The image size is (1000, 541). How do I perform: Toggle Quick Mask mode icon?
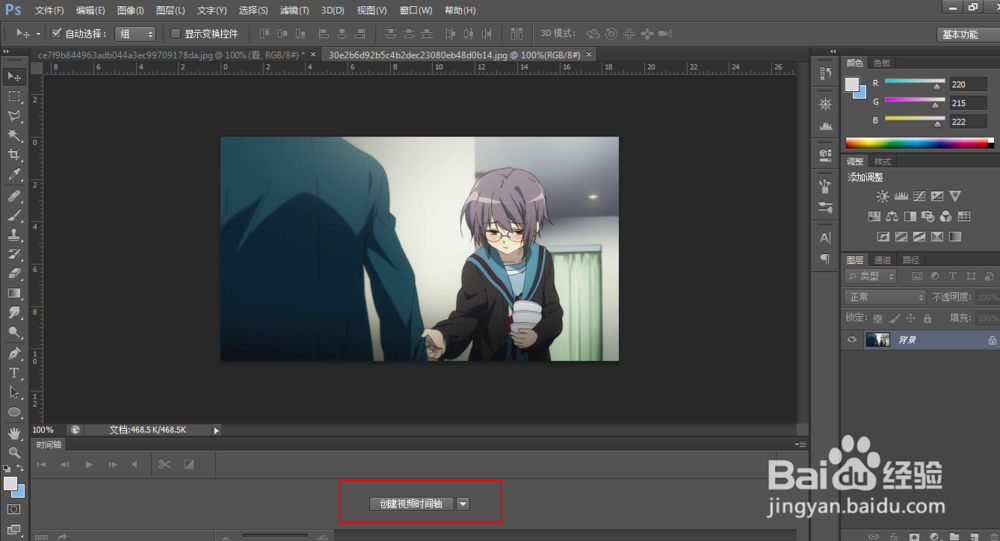pos(14,510)
